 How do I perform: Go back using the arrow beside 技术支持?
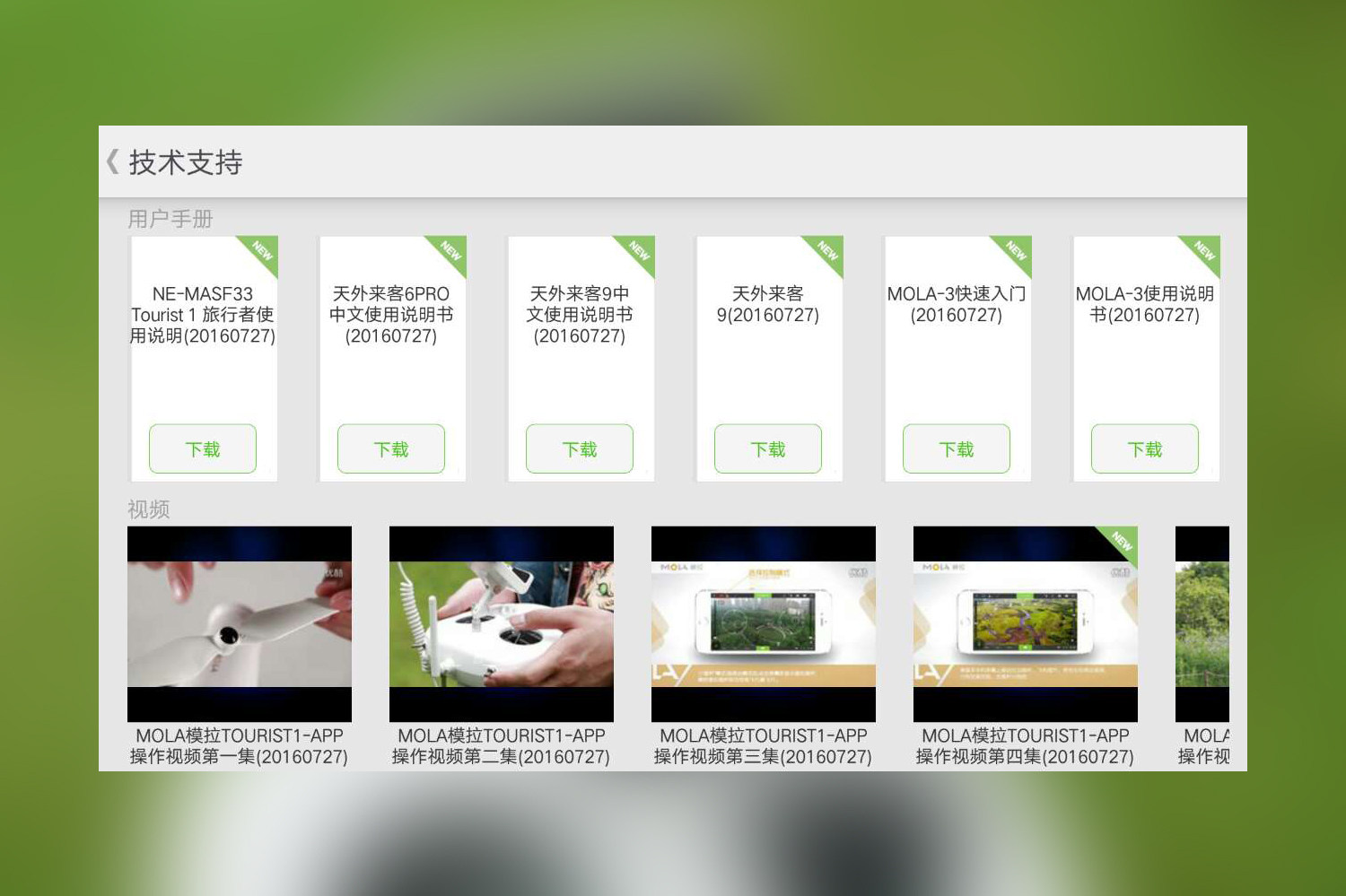[112, 161]
